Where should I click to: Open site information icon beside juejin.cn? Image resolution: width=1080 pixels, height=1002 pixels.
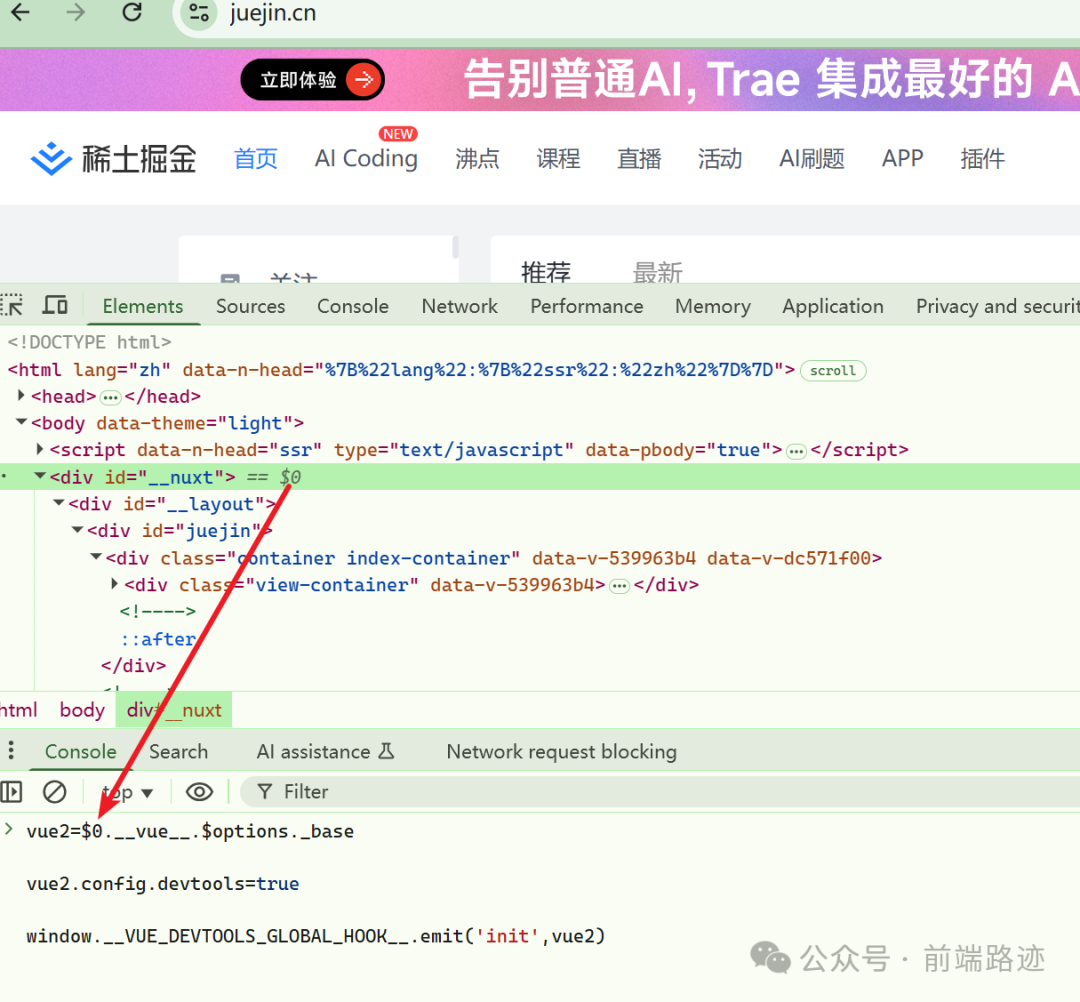tap(199, 13)
